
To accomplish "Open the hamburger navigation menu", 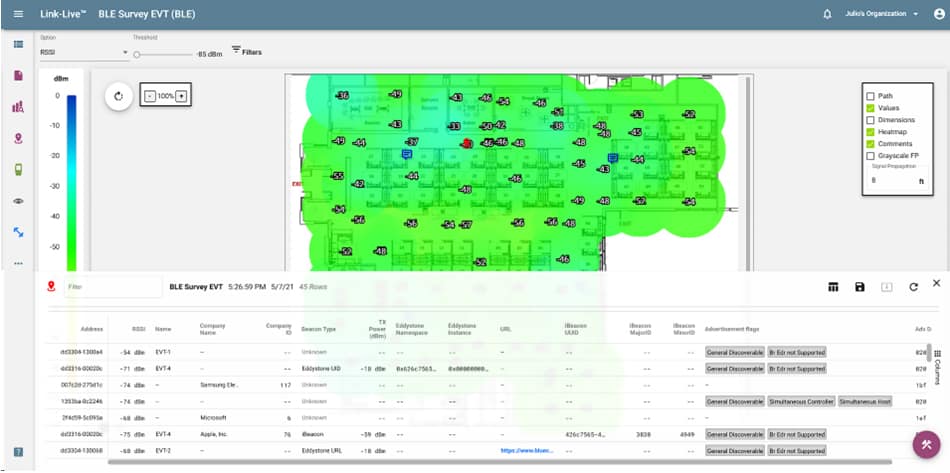I will 18,14.
